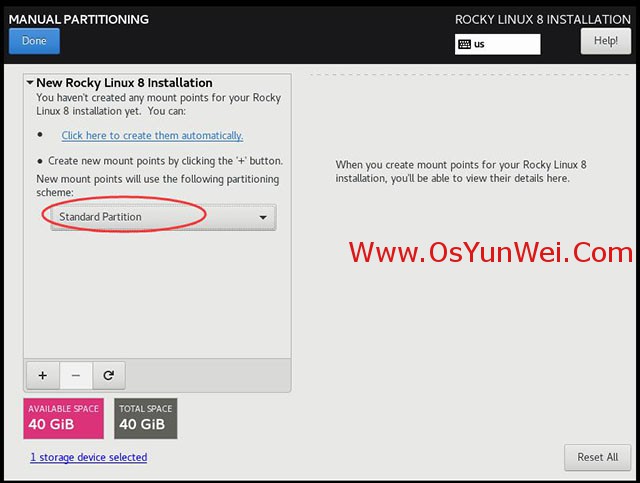Image resolution: width=640 pixels, height=483 pixels.
Task: Open the Help! page
Action: 606,41
